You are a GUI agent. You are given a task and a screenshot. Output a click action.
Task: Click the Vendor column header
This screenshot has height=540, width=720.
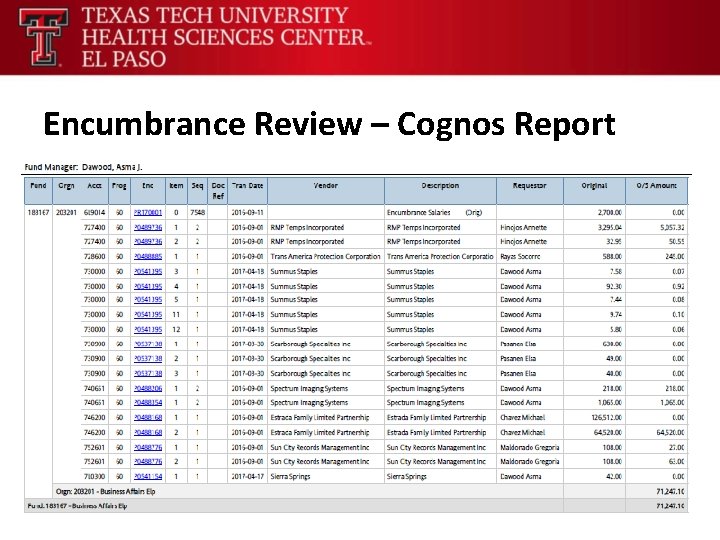click(x=326, y=191)
